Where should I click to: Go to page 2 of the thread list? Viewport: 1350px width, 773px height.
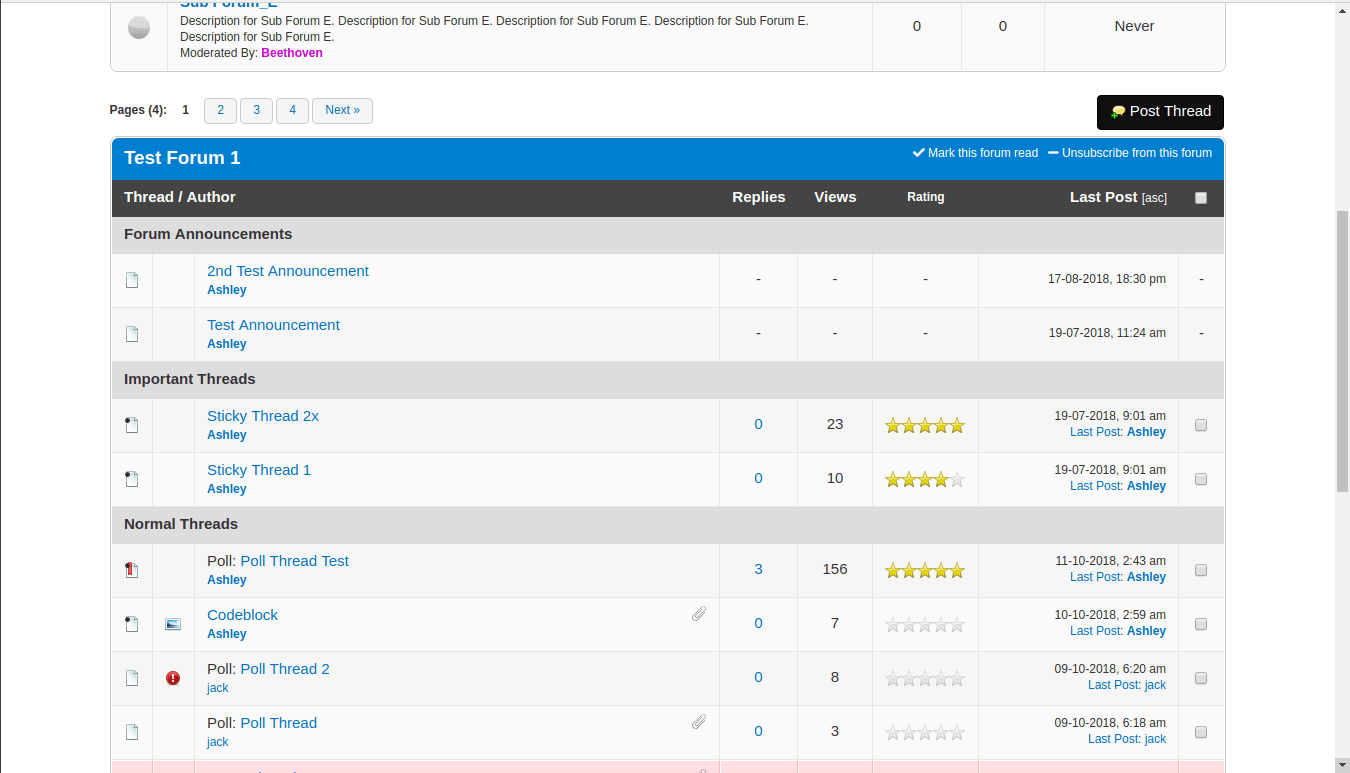[220, 110]
